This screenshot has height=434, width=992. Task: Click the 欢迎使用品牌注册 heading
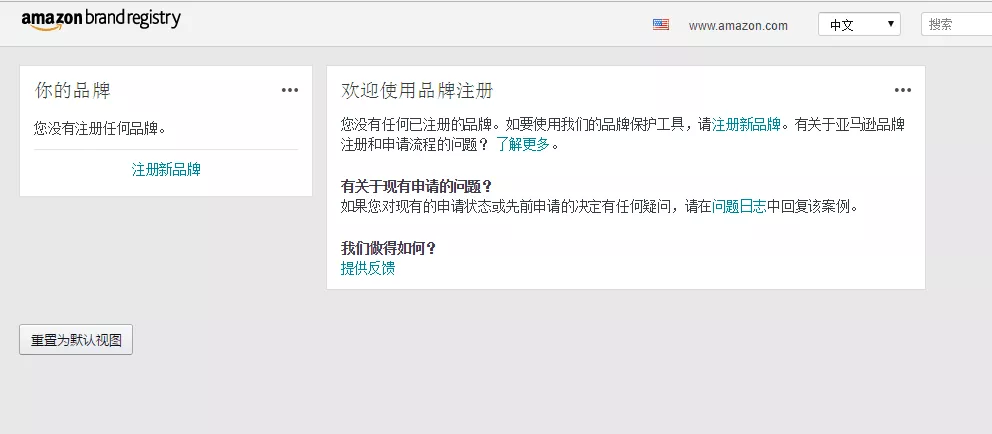417,90
